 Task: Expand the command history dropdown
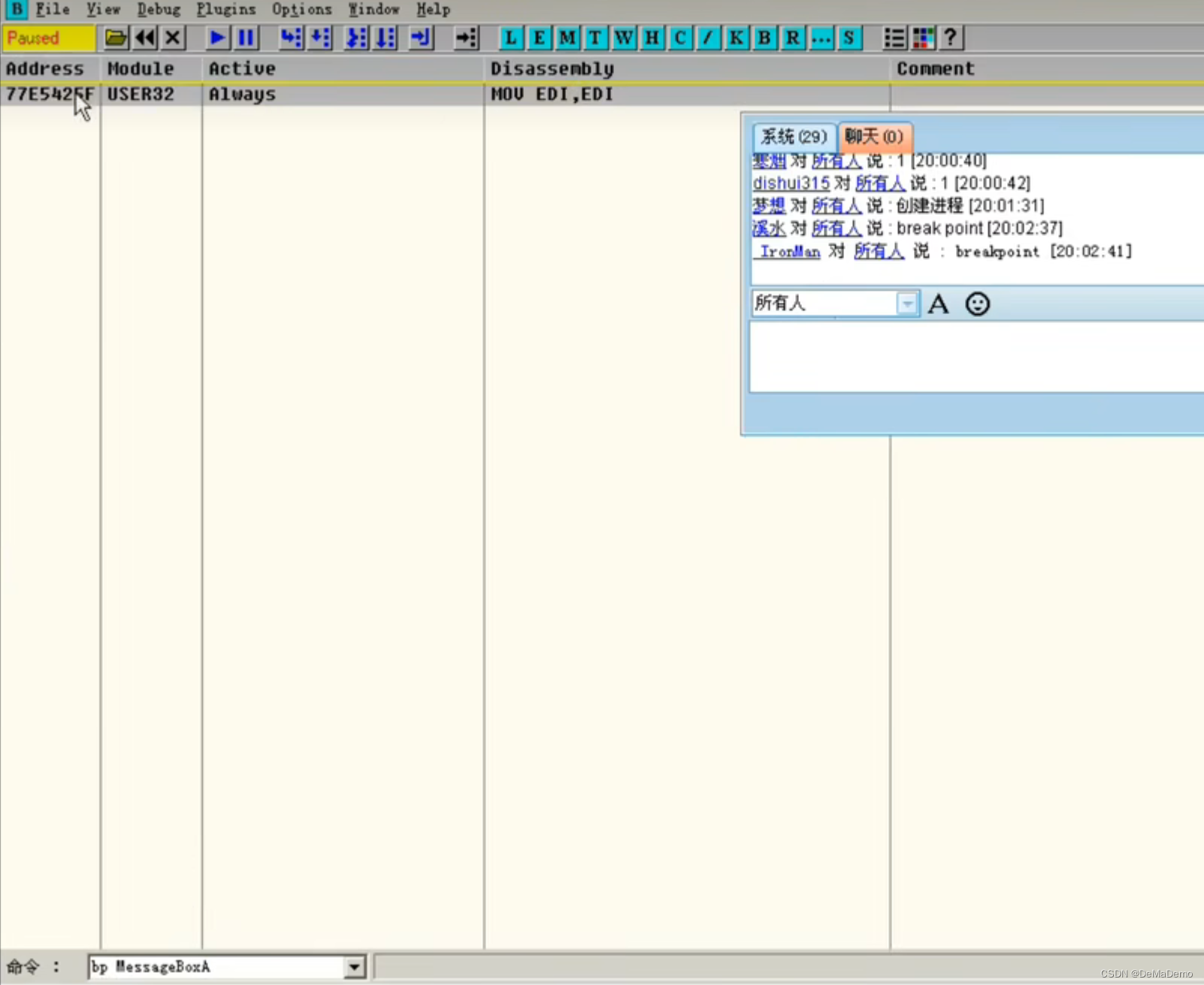pyautogui.click(x=352, y=967)
